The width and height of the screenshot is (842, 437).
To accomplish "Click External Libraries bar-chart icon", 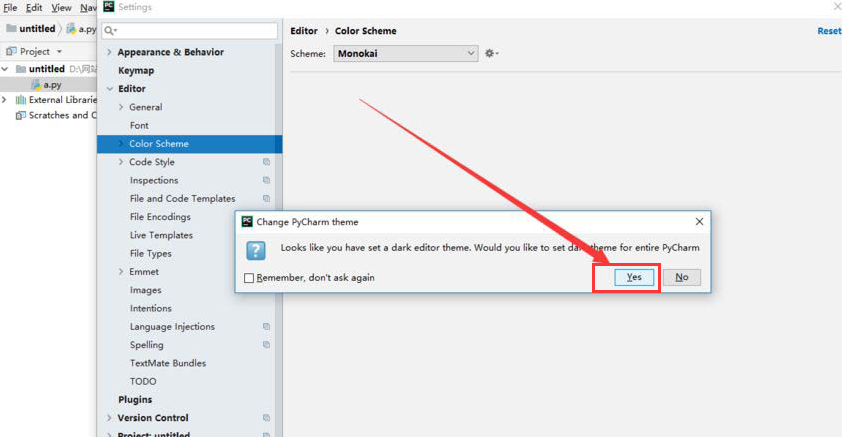I will [20, 100].
